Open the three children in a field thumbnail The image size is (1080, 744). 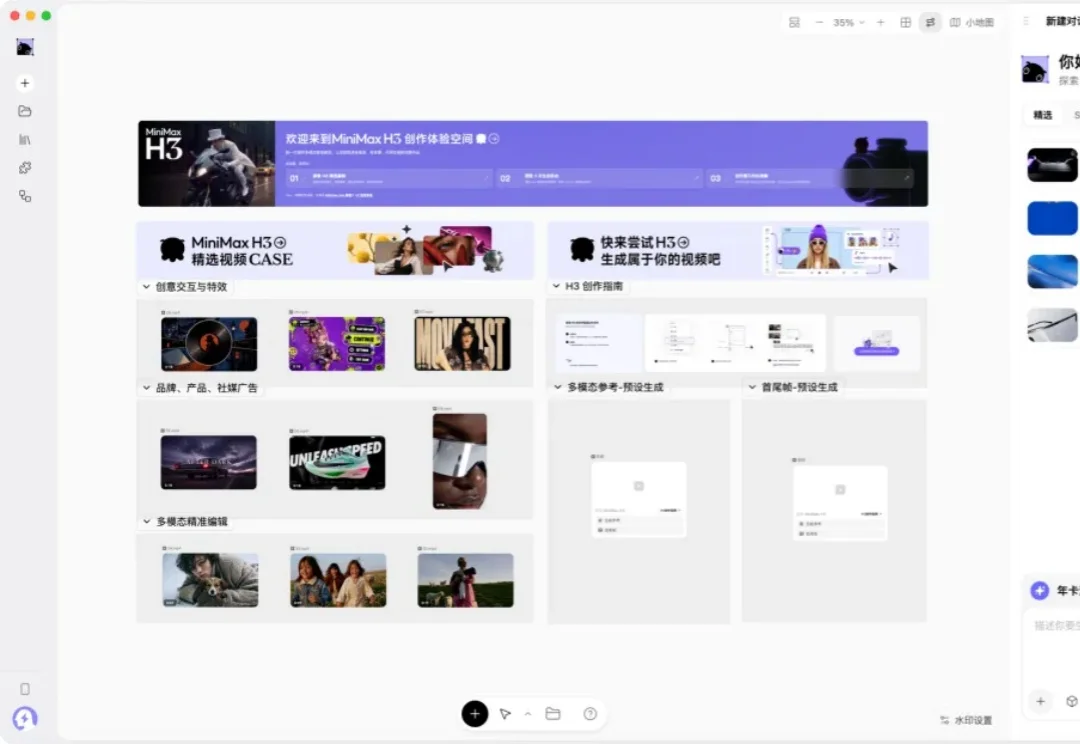click(x=338, y=580)
